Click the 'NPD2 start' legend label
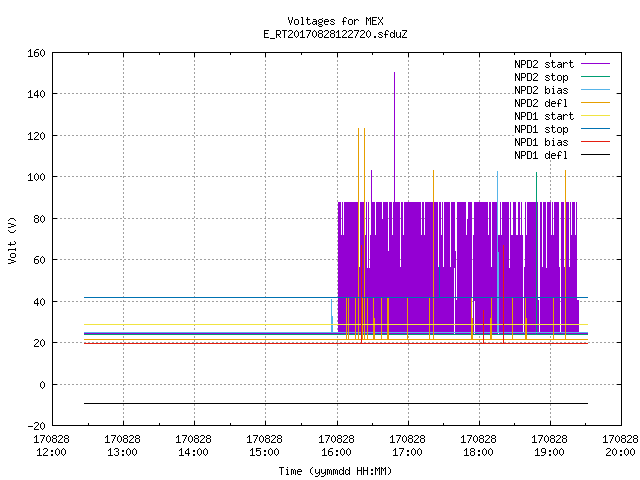 click(544, 64)
